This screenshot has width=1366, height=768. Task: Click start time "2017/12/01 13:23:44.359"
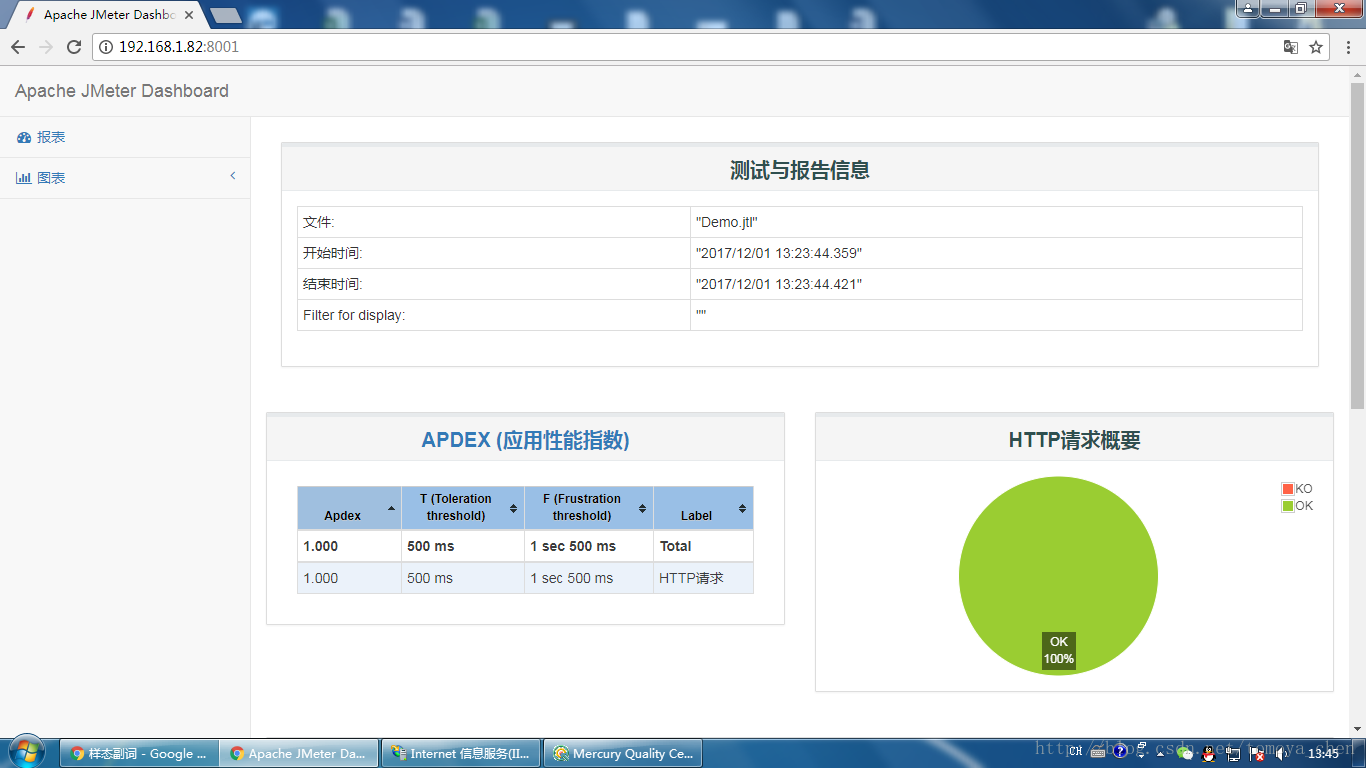click(x=778, y=253)
